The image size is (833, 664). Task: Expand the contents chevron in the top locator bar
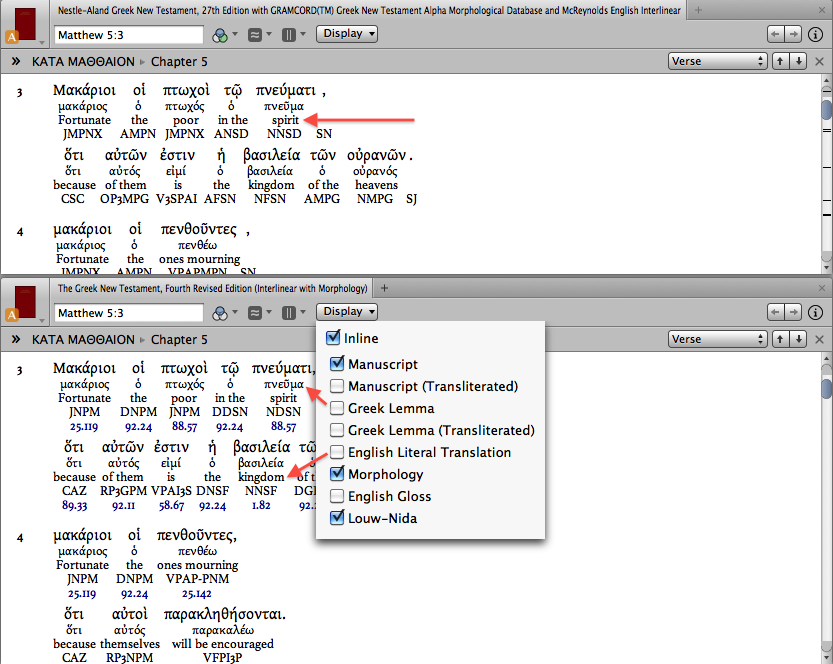16,62
